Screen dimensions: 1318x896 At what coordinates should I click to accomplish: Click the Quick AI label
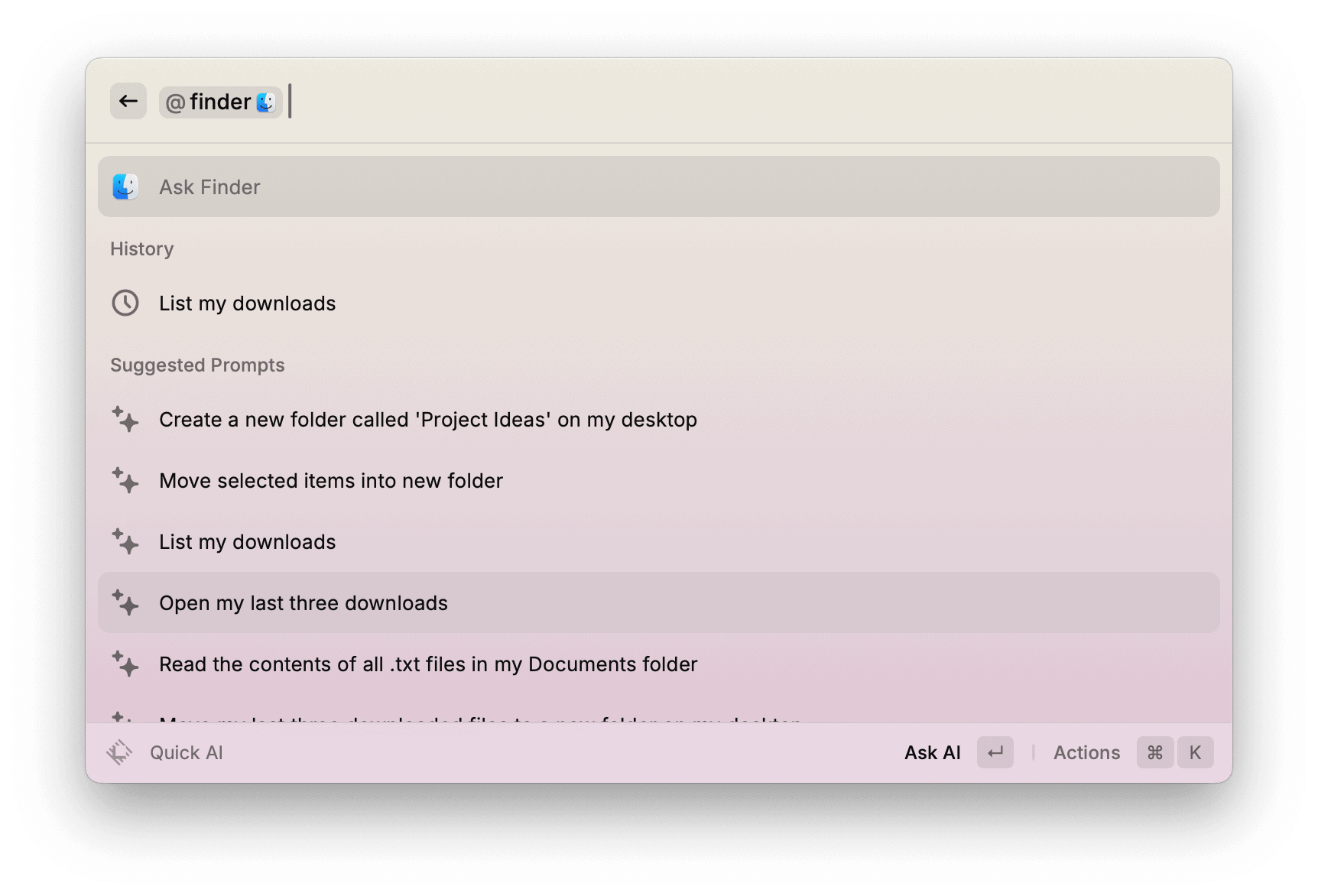click(187, 753)
